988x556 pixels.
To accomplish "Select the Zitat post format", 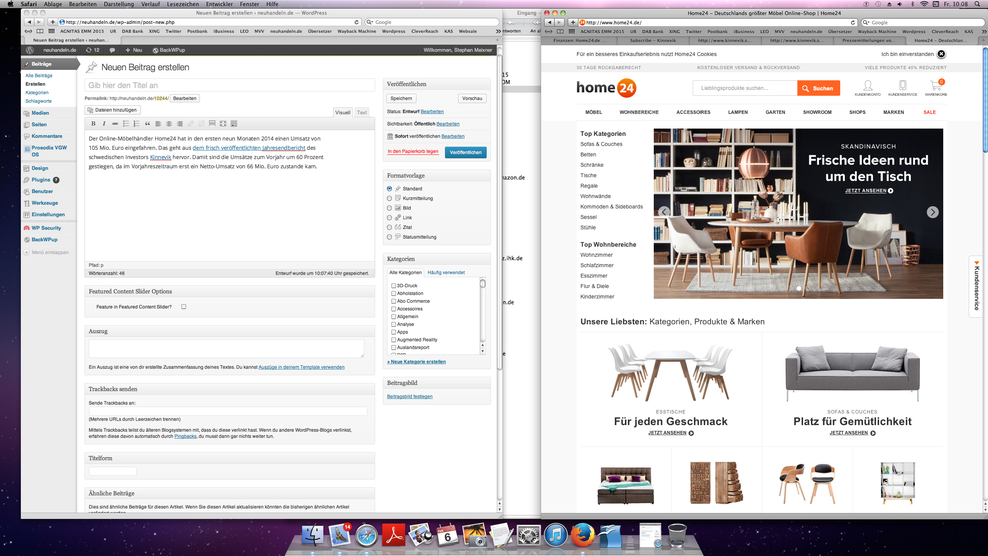I will click(x=389, y=227).
